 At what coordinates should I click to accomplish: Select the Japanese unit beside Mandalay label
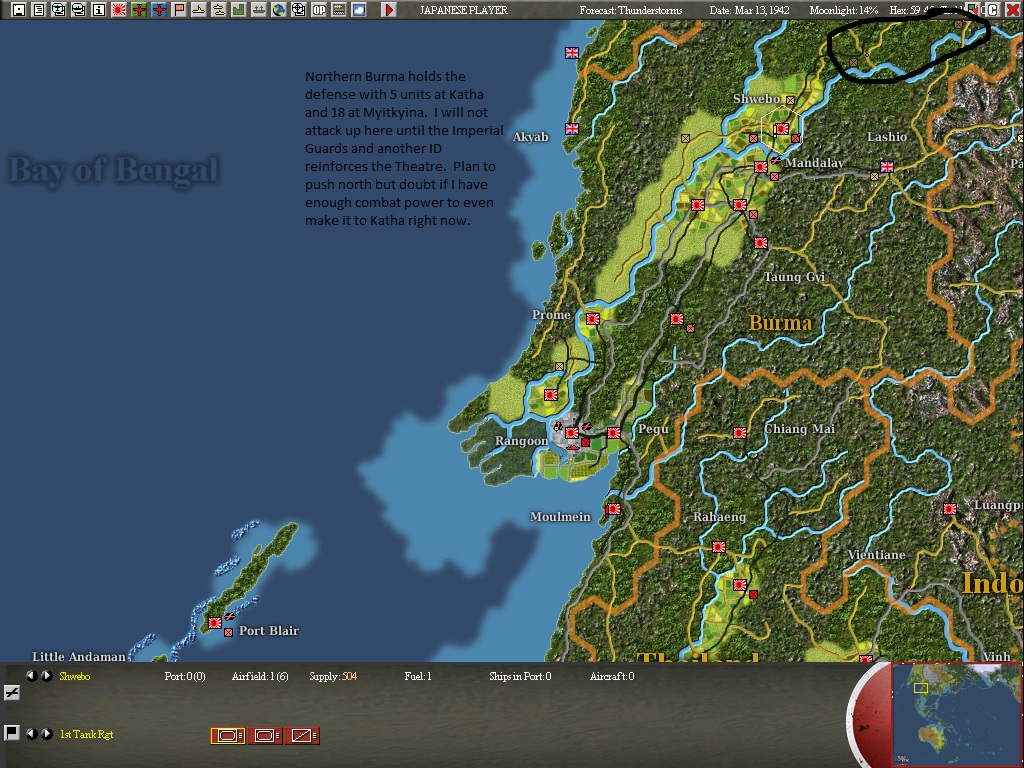760,167
